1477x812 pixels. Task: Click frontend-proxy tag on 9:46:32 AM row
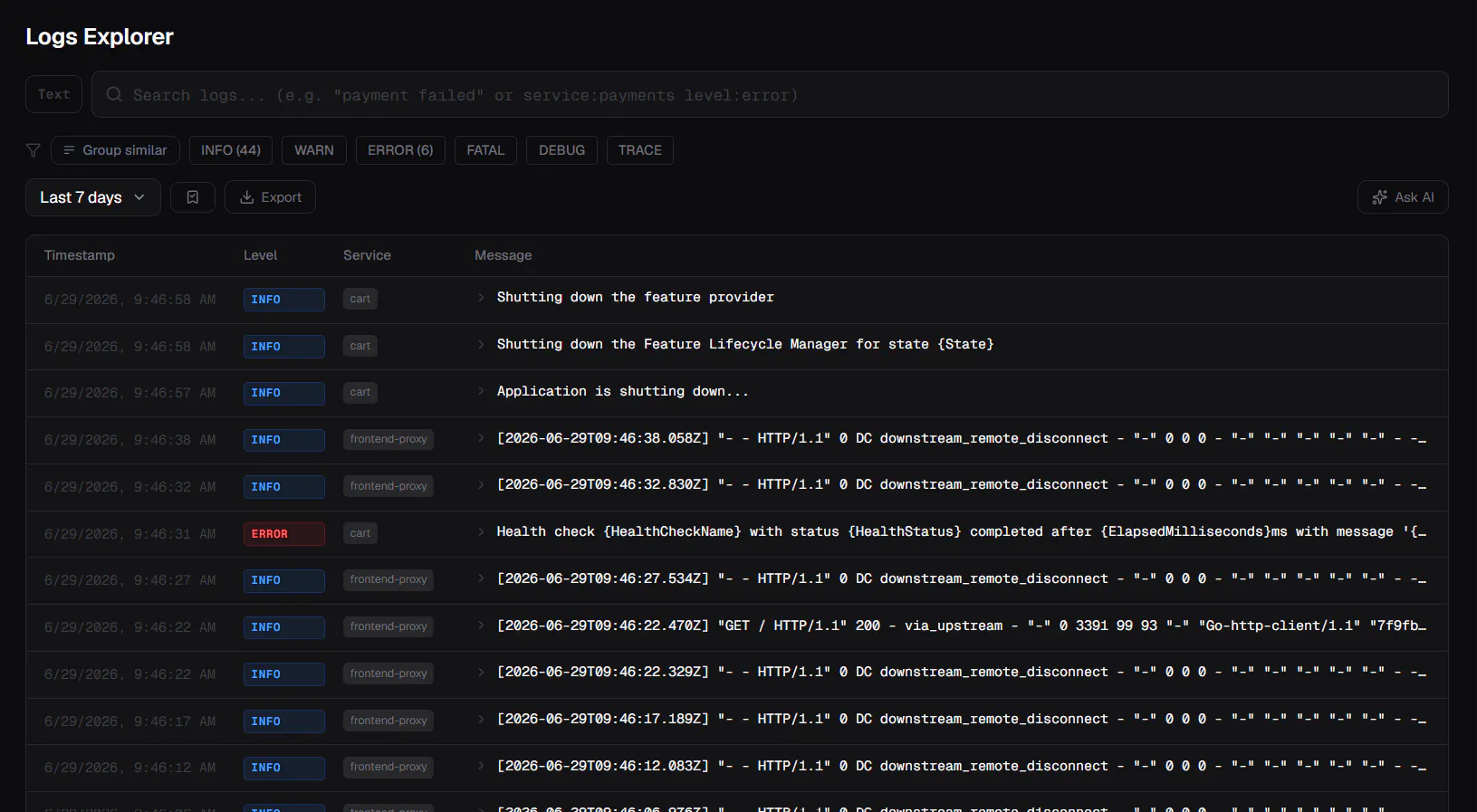pos(388,486)
